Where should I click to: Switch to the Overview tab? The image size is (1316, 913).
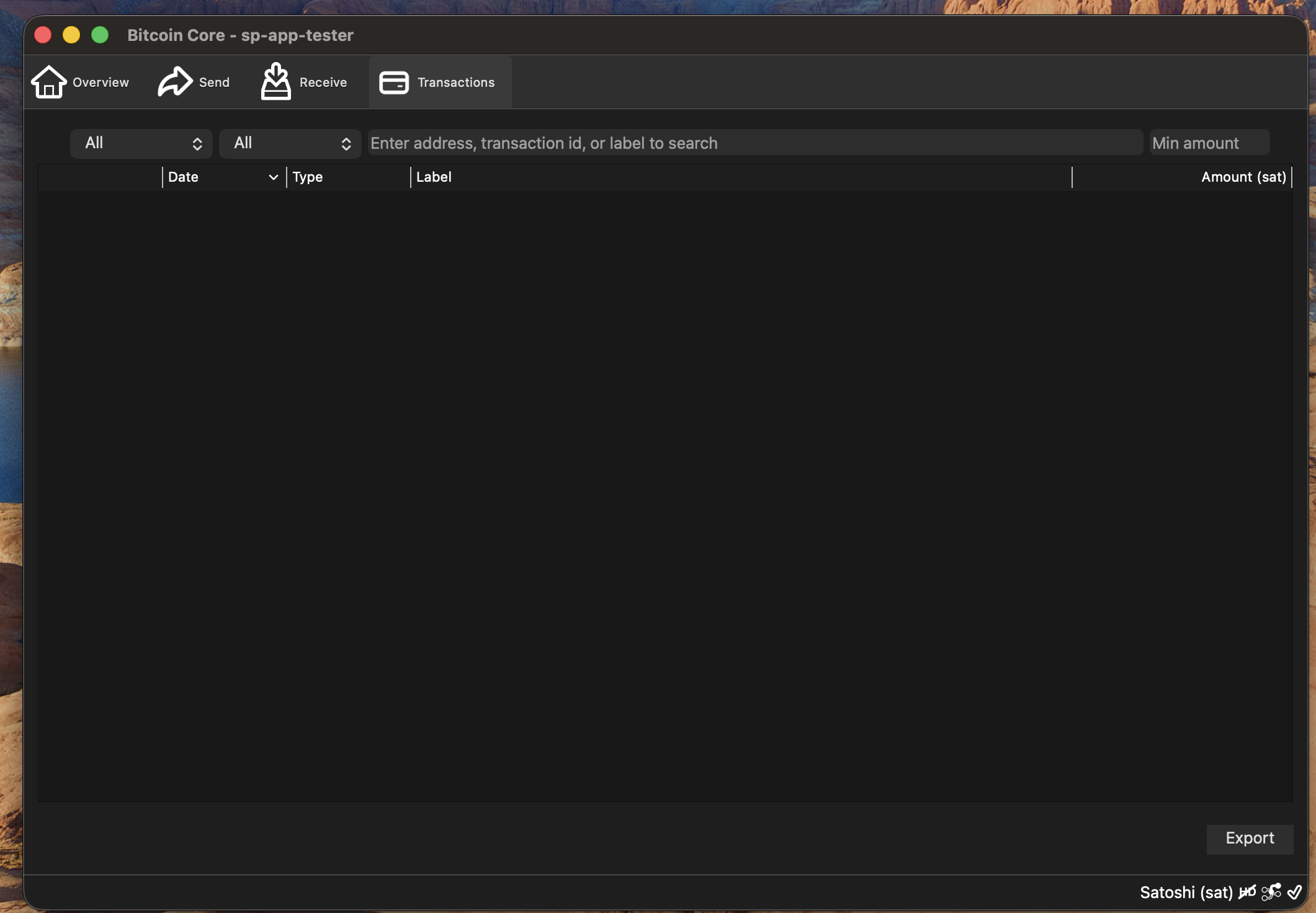(x=101, y=82)
